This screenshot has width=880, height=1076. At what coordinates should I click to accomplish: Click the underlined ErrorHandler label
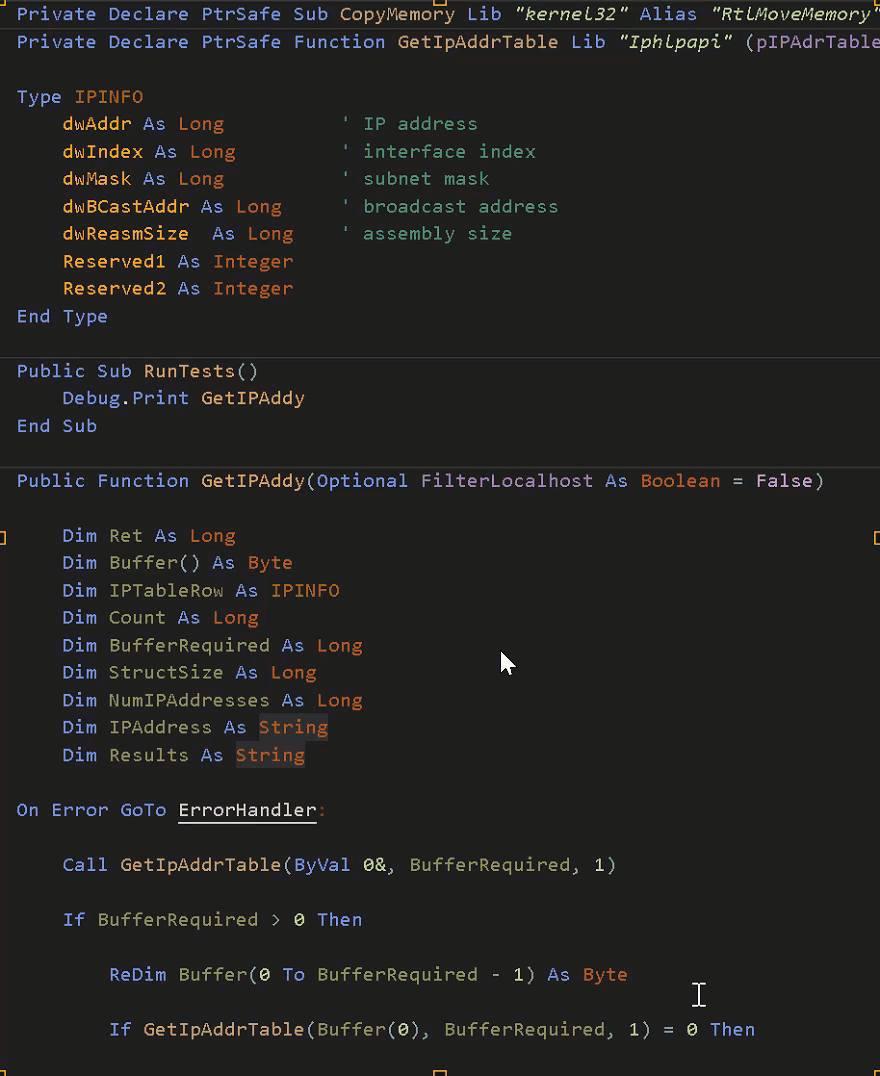pyautogui.click(x=246, y=810)
